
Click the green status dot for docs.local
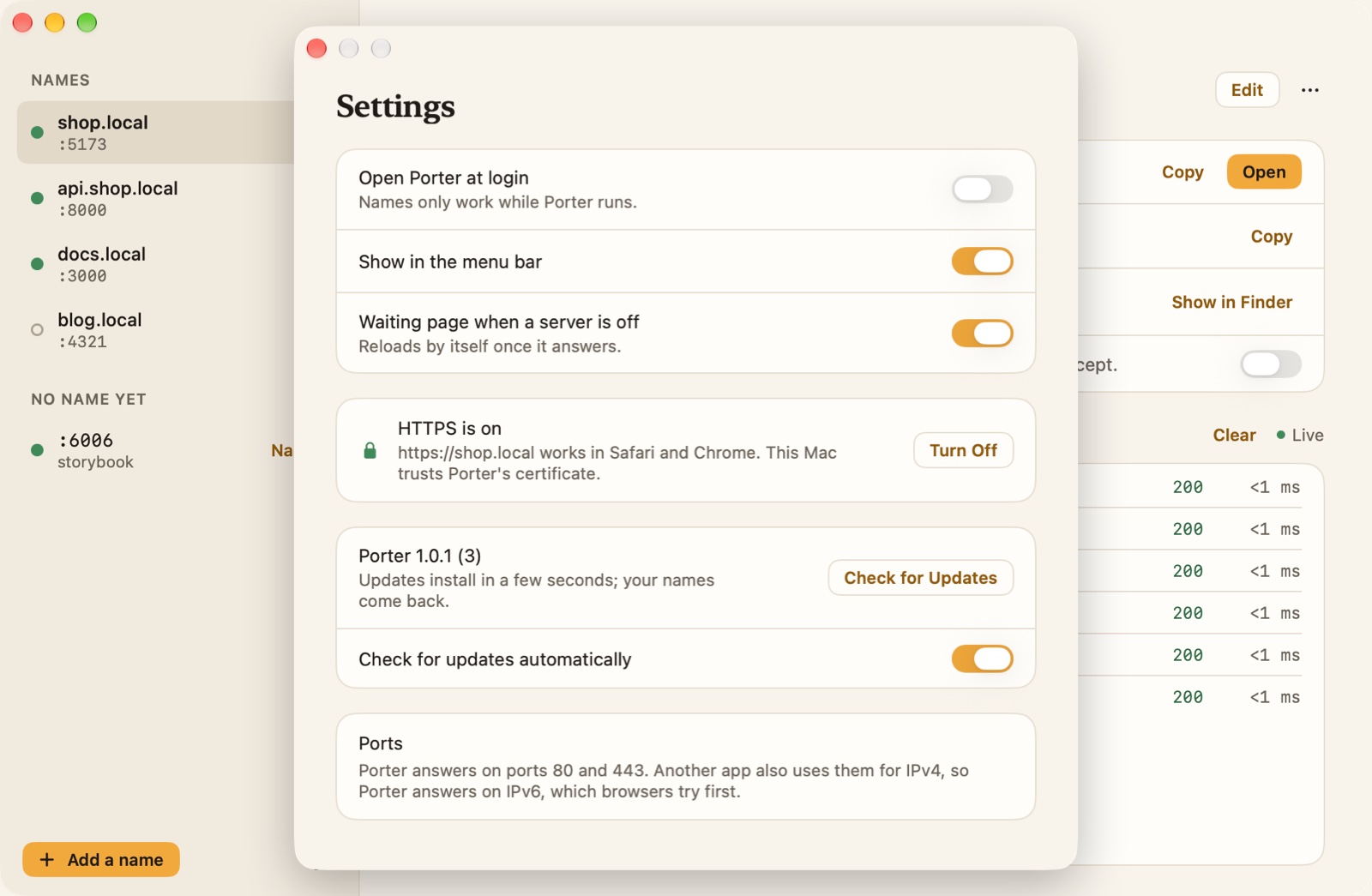(37, 264)
